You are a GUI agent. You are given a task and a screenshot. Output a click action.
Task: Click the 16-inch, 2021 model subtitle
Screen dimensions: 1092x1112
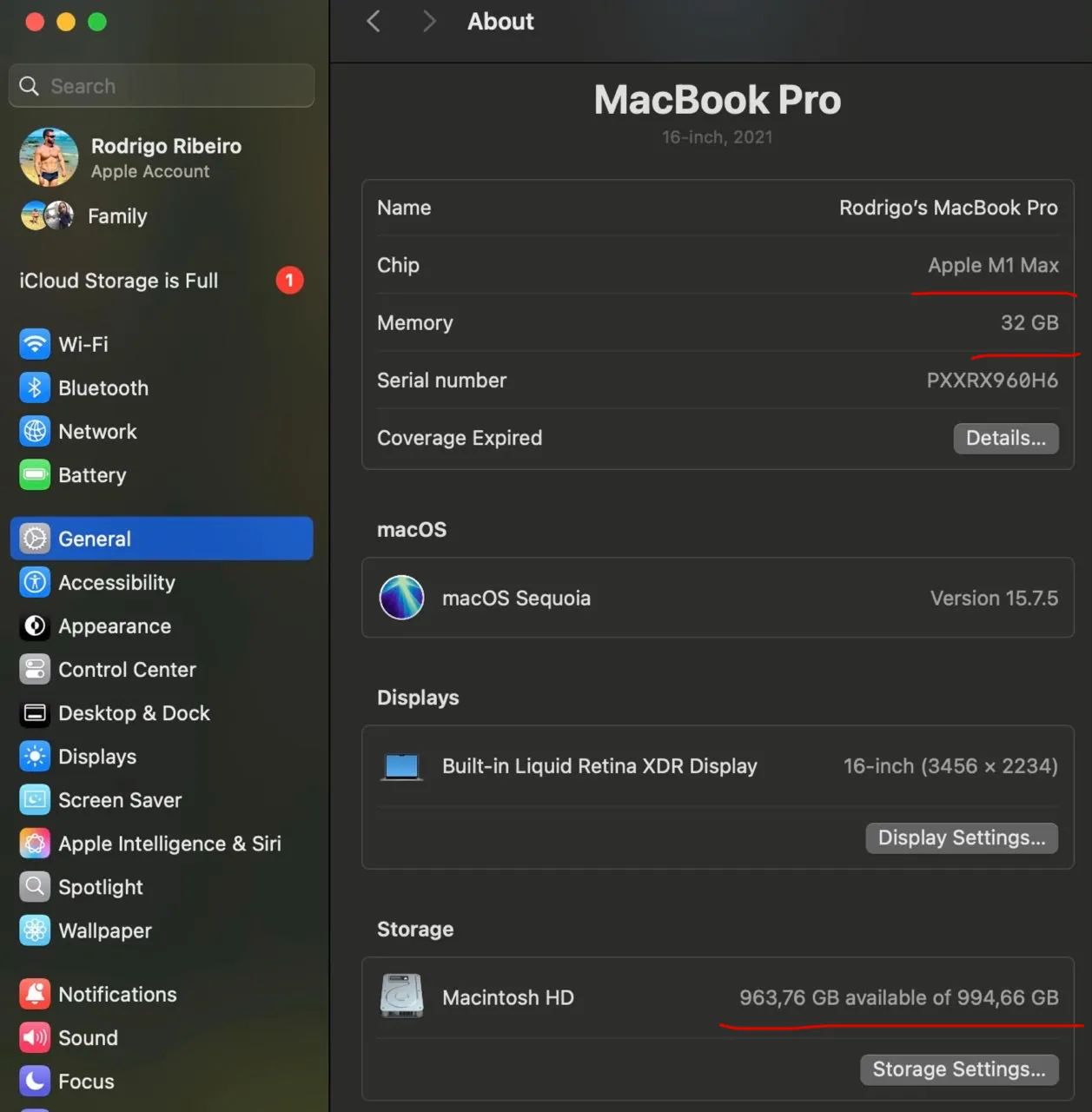click(x=718, y=137)
